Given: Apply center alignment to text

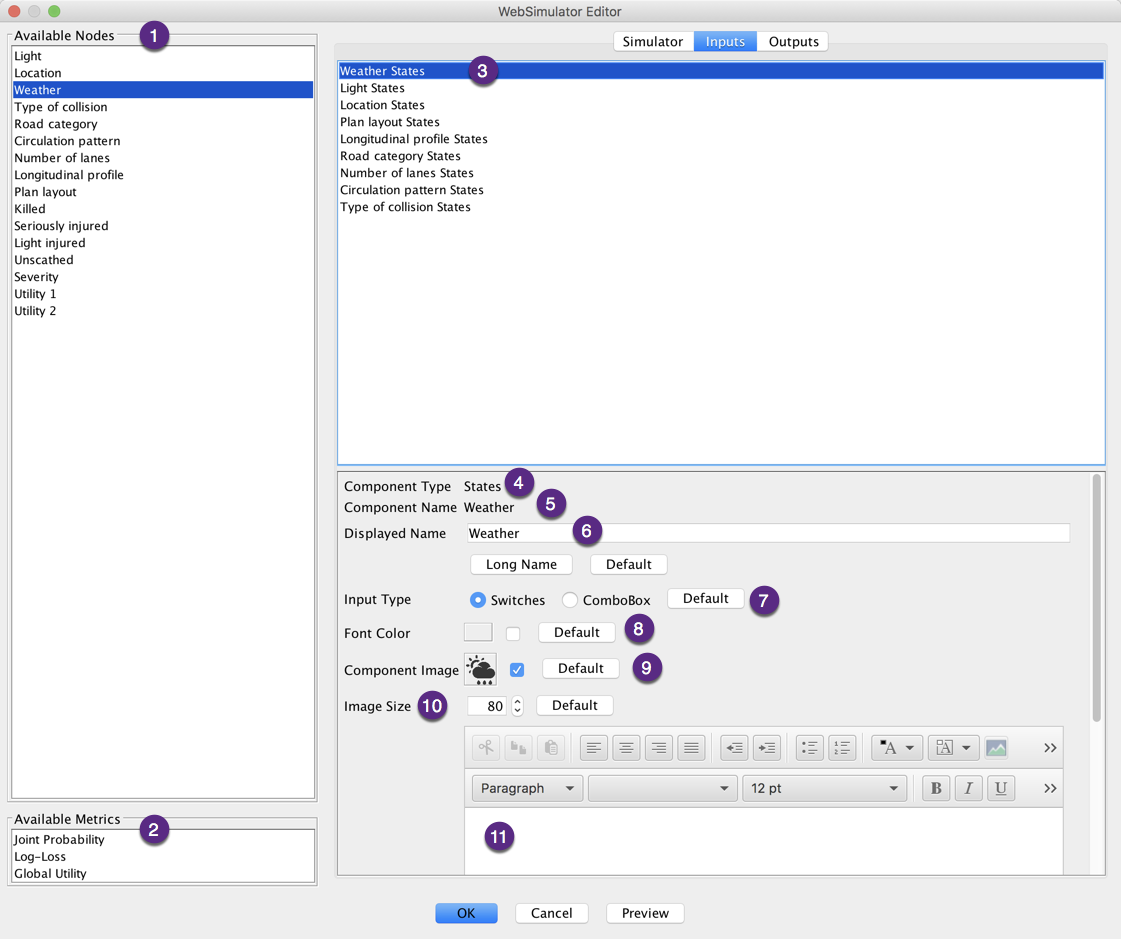Looking at the screenshot, I should [626, 748].
